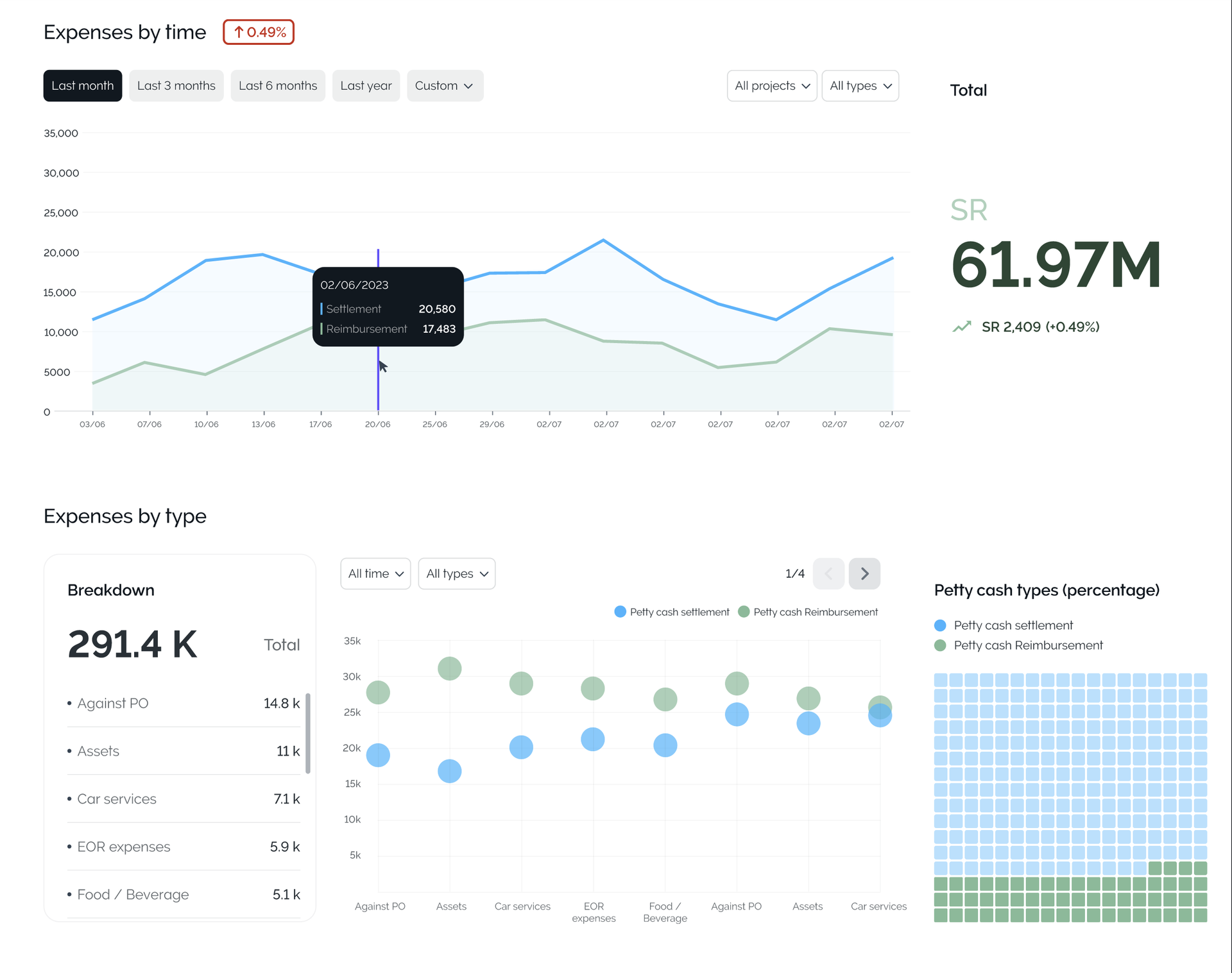The image size is (1232, 973).
Task: Click the previous page chevron arrow
Action: click(x=828, y=573)
